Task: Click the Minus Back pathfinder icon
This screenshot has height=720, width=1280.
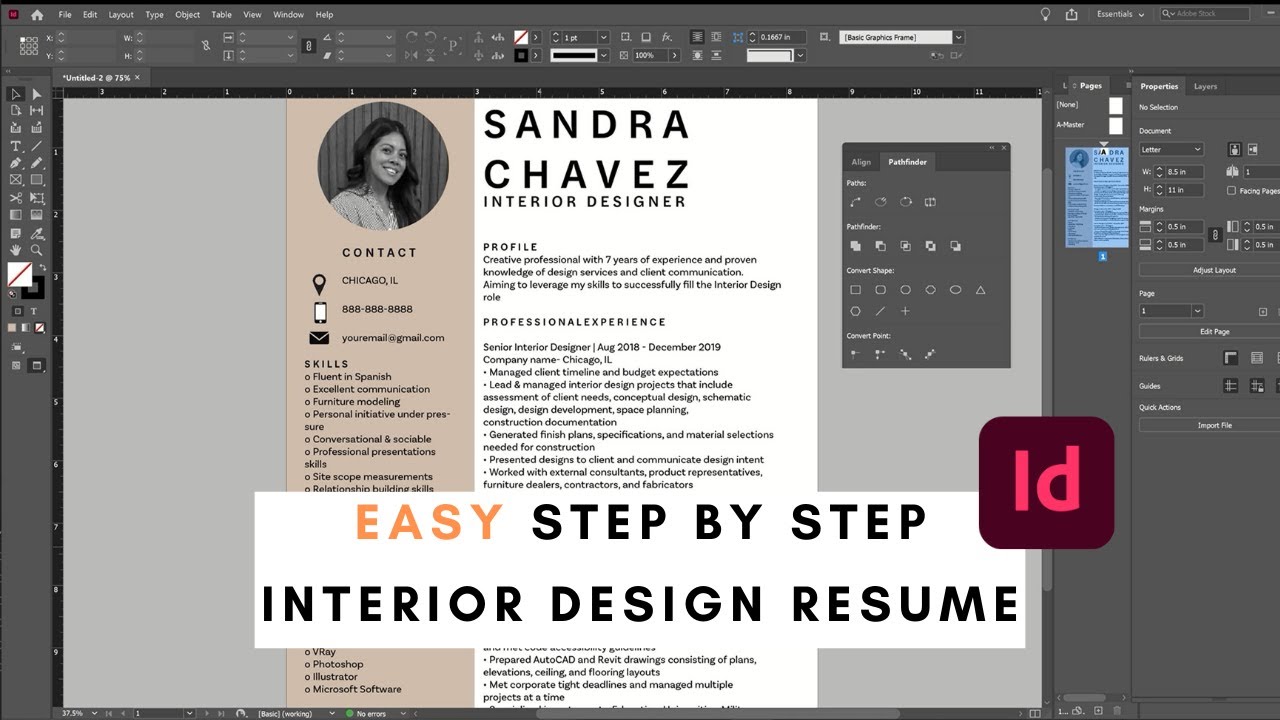Action: point(956,246)
